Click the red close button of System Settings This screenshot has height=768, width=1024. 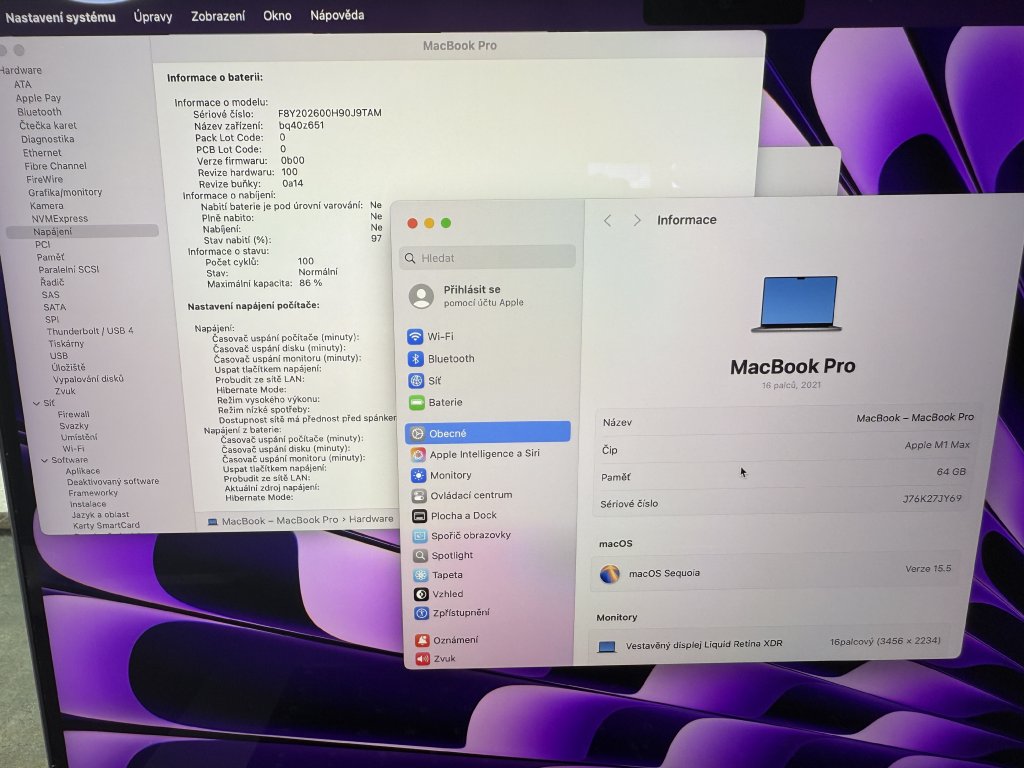pos(412,223)
